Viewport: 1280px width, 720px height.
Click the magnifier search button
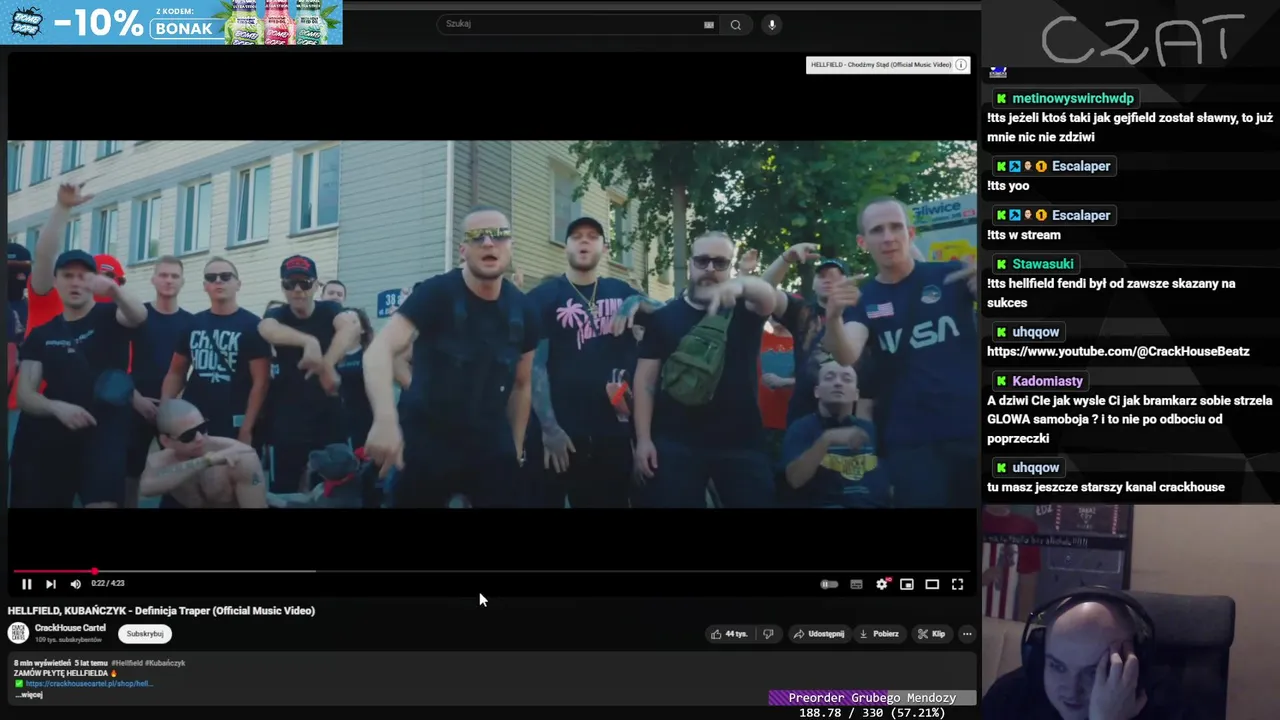click(736, 25)
